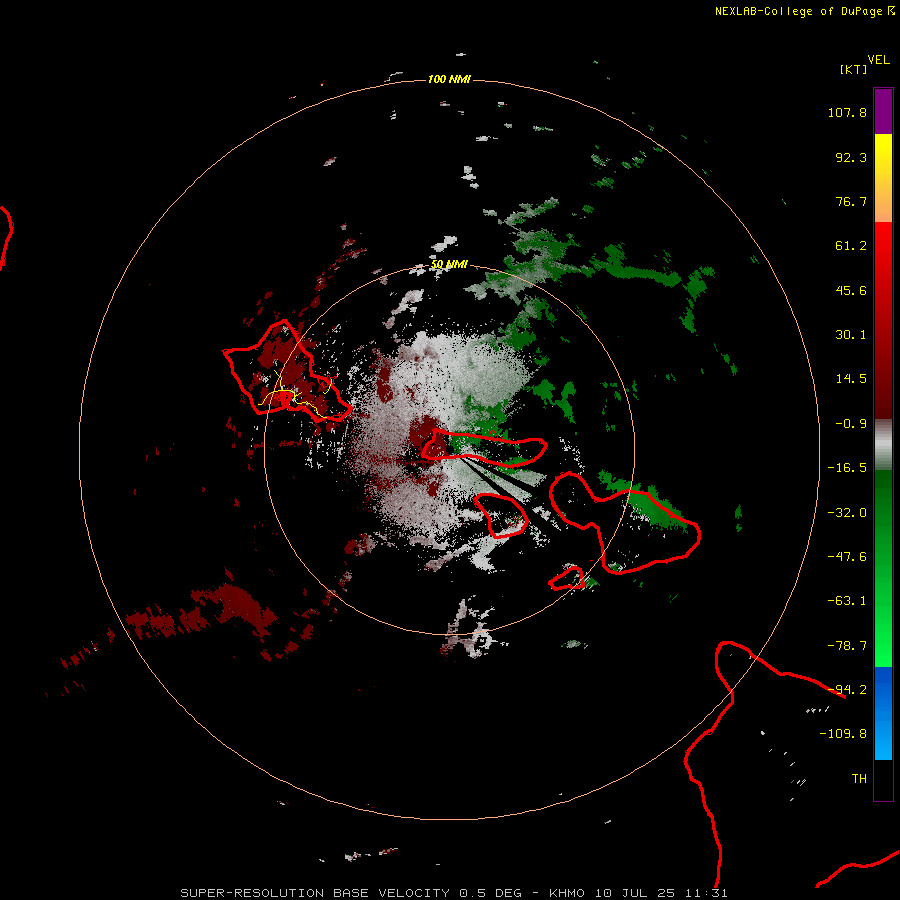Click the -0.9 velocity scale value
This screenshot has width=900, height=900.
851,424
